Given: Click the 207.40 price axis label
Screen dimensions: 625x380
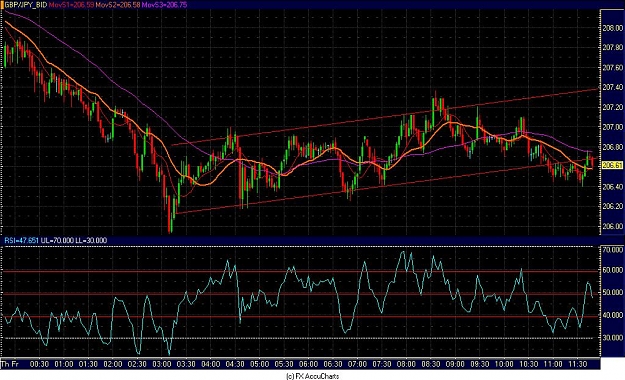Looking at the screenshot, I should 612,87.
